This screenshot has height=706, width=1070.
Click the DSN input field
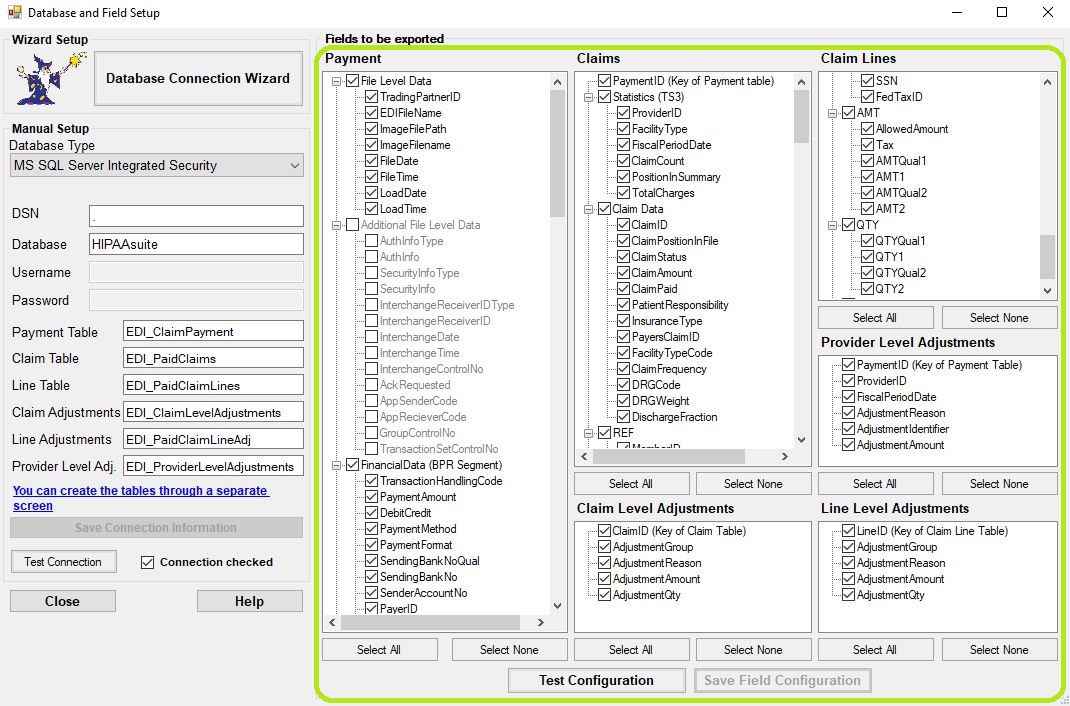click(196, 216)
